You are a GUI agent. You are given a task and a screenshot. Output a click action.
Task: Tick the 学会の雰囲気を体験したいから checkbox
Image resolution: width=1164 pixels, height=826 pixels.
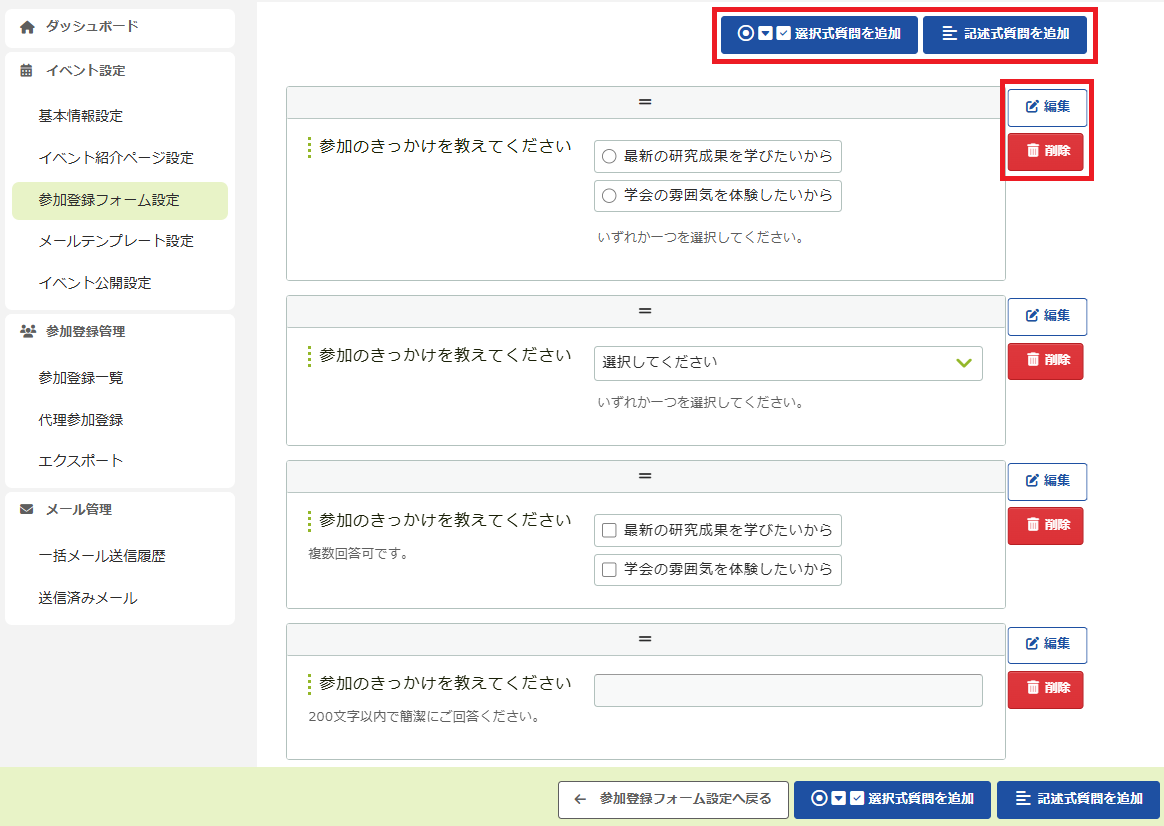pyautogui.click(x=609, y=570)
